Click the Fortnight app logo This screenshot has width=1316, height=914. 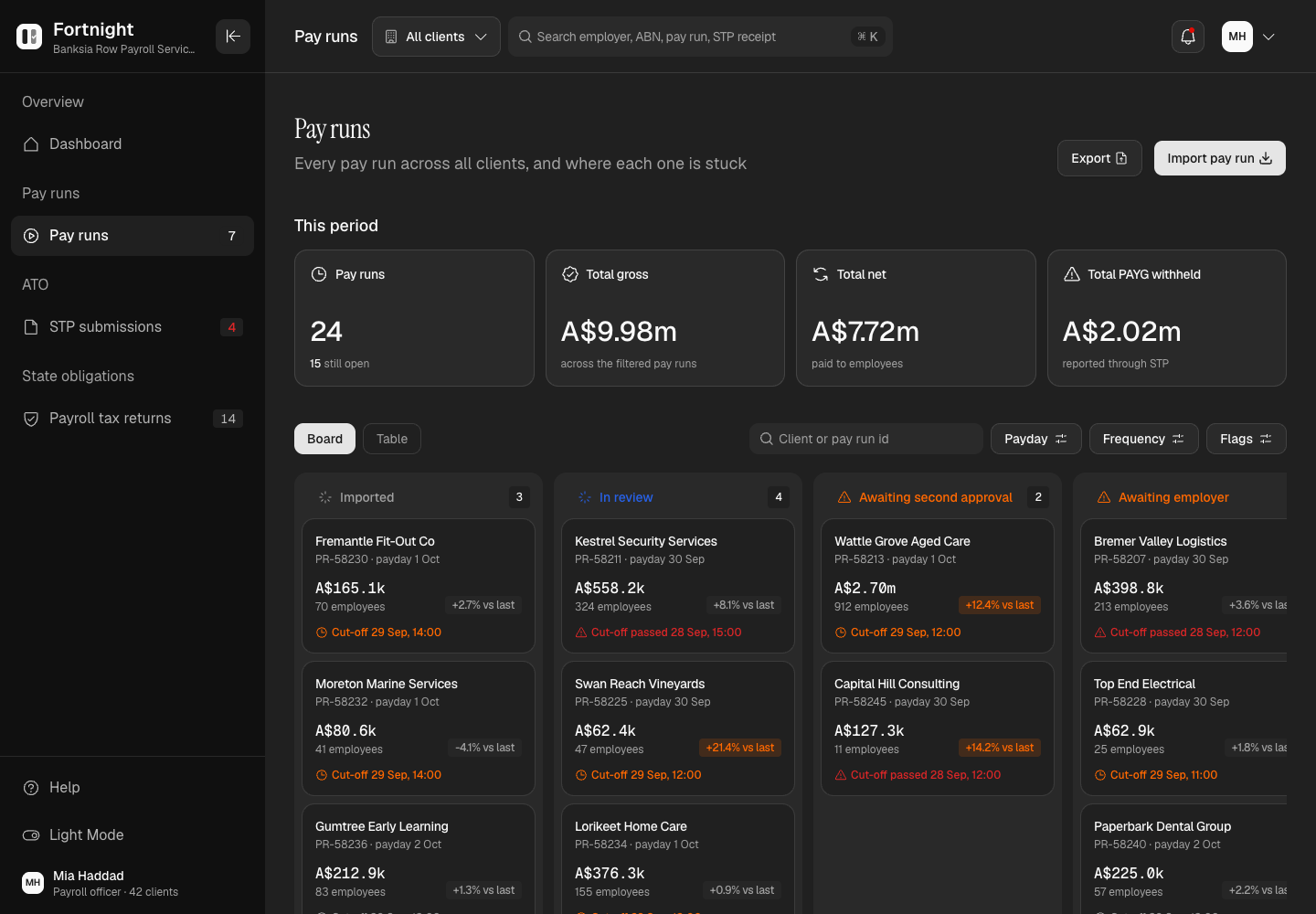(29, 37)
